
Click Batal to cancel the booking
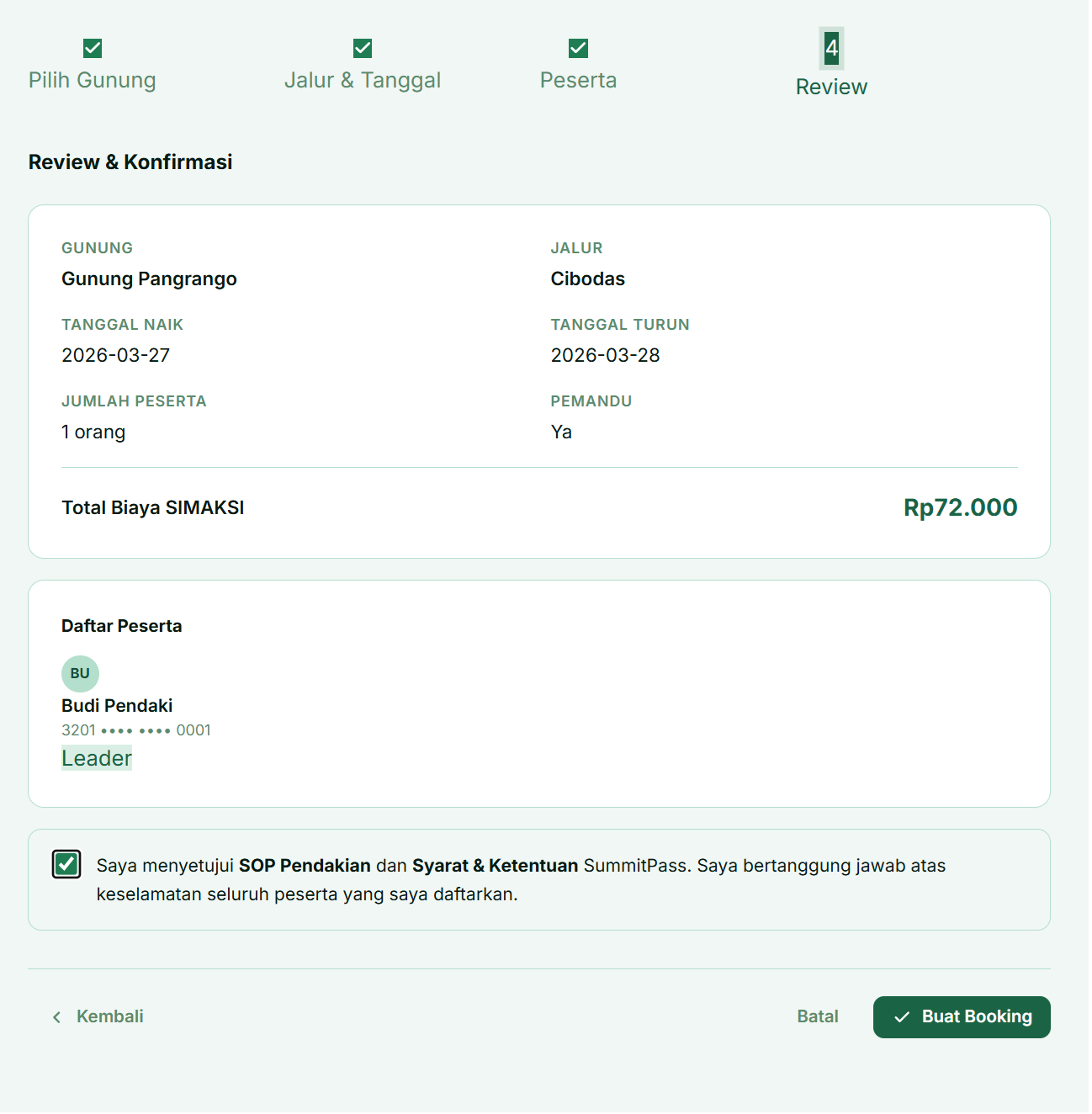point(817,1016)
